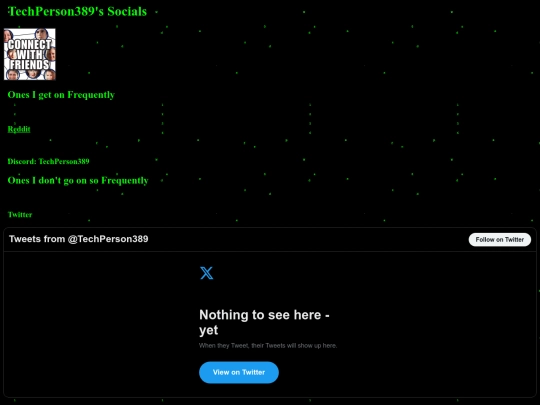
Task: Select the Nothing to see here - yet heading
Action: coord(264,322)
